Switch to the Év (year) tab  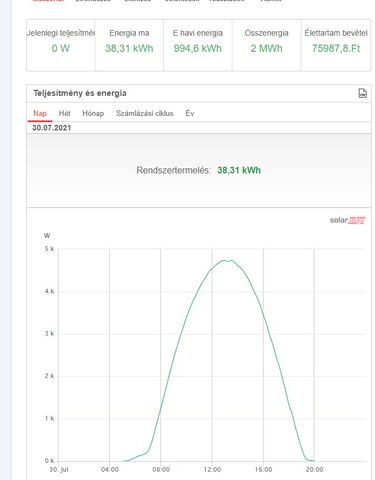[x=190, y=113]
